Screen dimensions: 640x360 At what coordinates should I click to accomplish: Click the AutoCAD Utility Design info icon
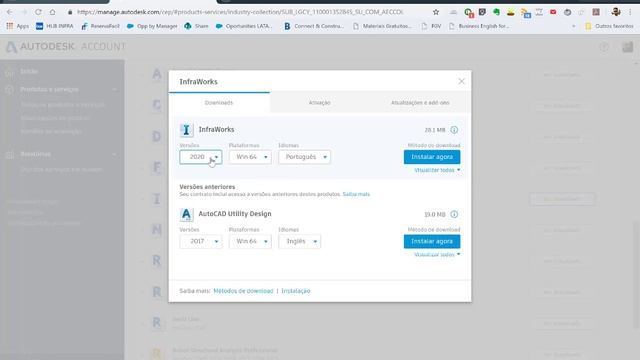point(454,214)
